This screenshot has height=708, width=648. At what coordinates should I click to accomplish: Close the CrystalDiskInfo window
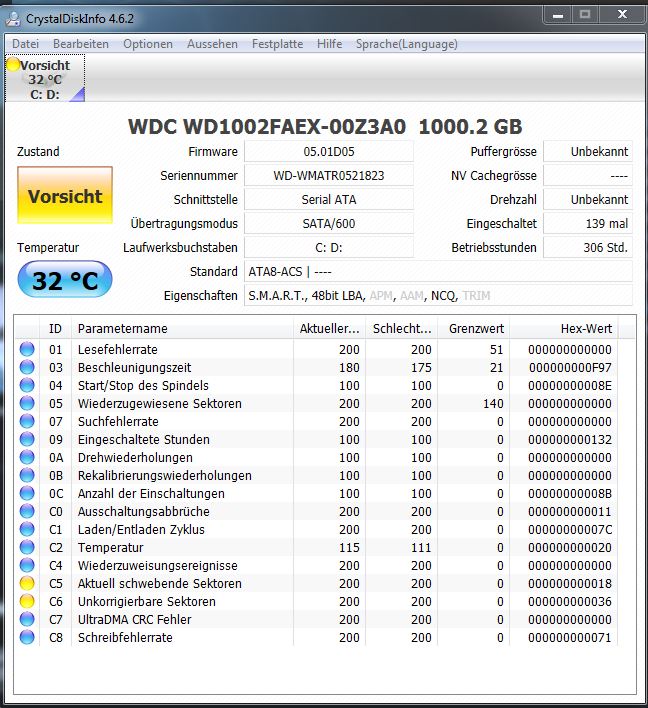click(622, 15)
